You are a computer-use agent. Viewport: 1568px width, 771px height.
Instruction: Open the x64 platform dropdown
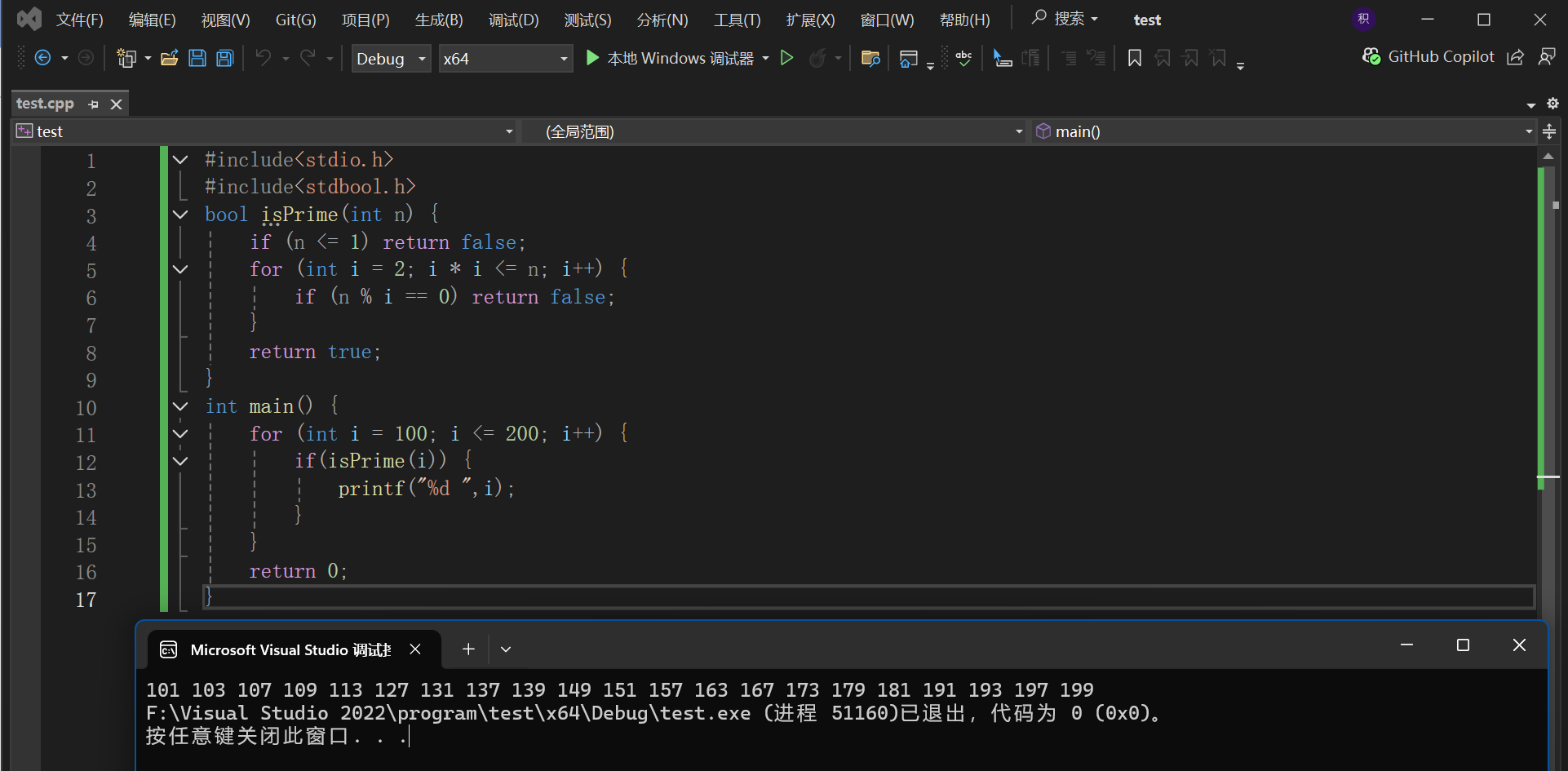[x=505, y=58]
